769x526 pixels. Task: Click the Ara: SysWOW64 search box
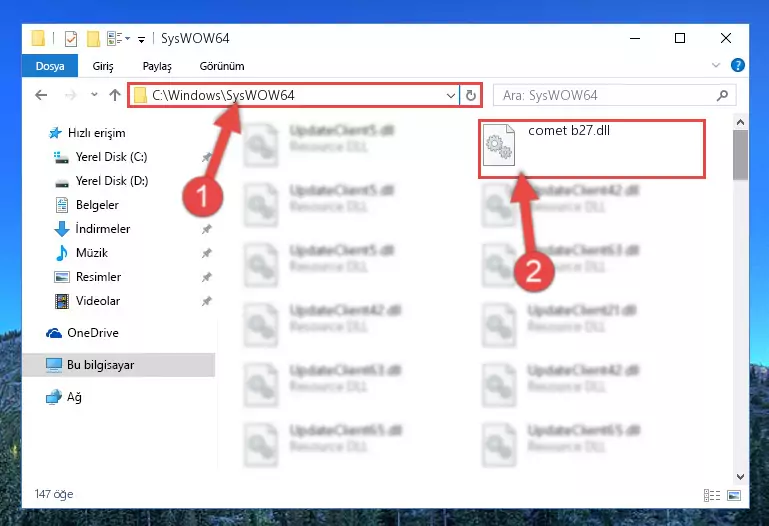(x=614, y=95)
